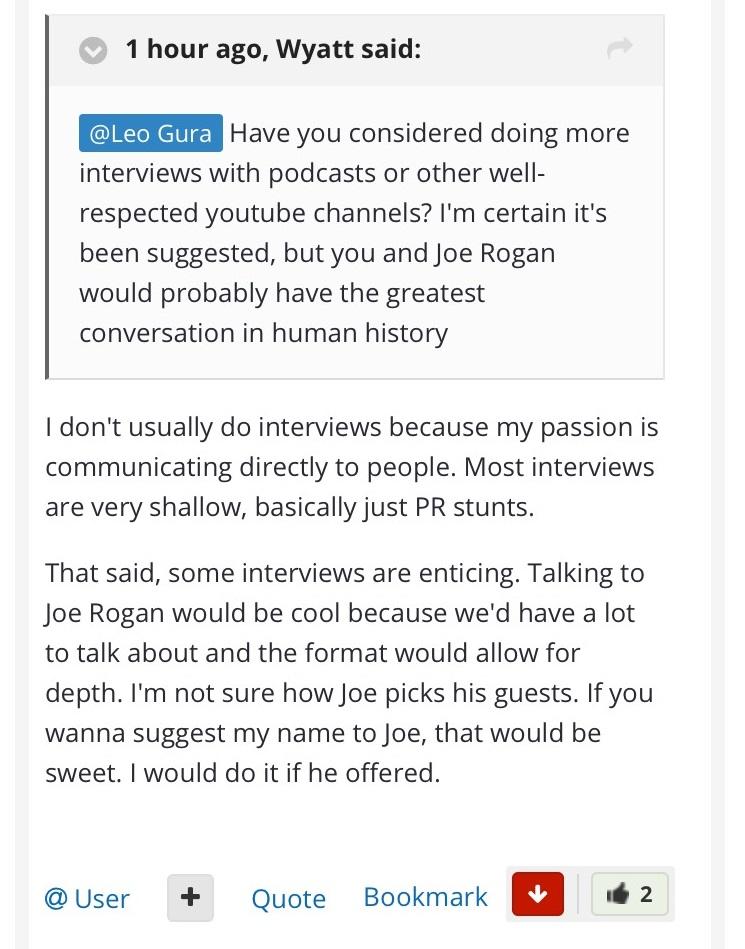Select the Quote link below the post
This screenshot has width=745, height=949.
[289, 898]
